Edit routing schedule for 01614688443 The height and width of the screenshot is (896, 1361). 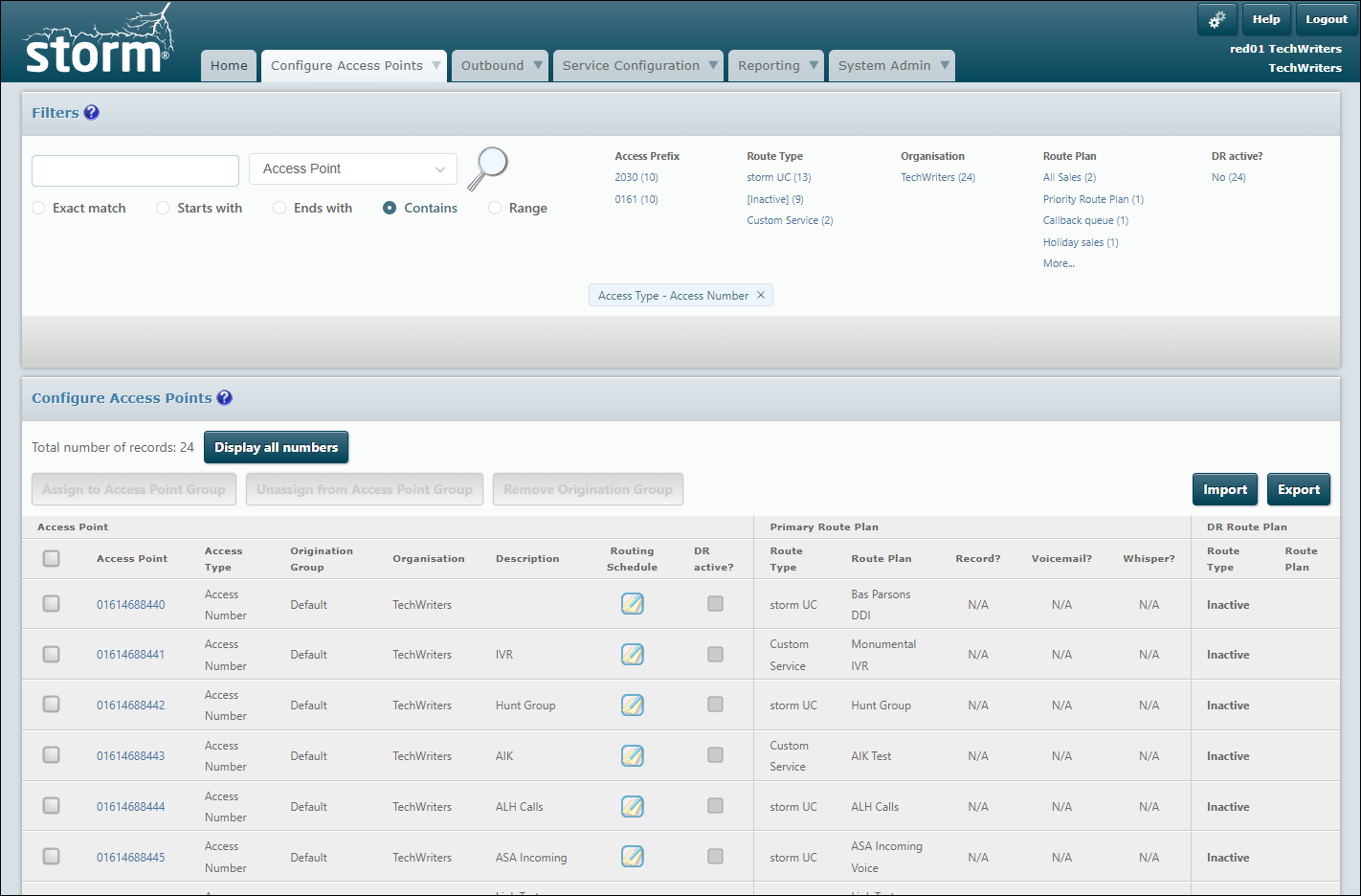pyautogui.click(x=633, y=755)
